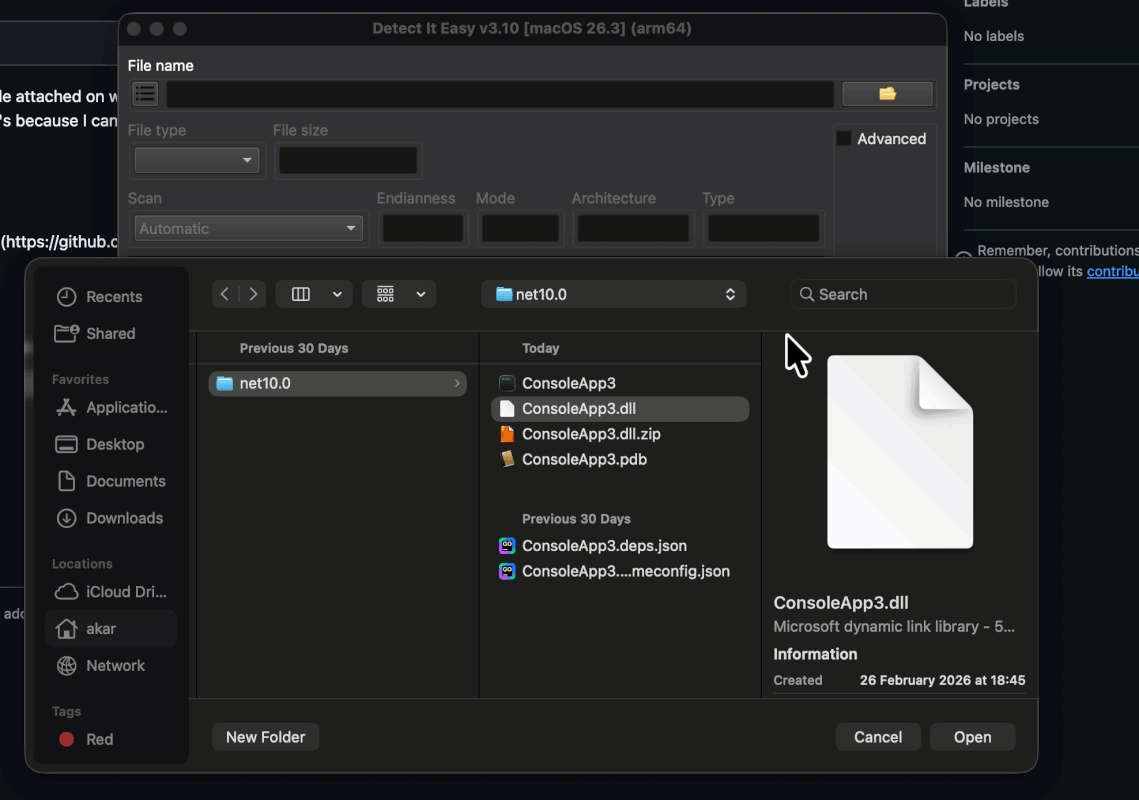1139x800 pixels.
Task: Select the ConsoleApp3 executable file
Action: 620,383
